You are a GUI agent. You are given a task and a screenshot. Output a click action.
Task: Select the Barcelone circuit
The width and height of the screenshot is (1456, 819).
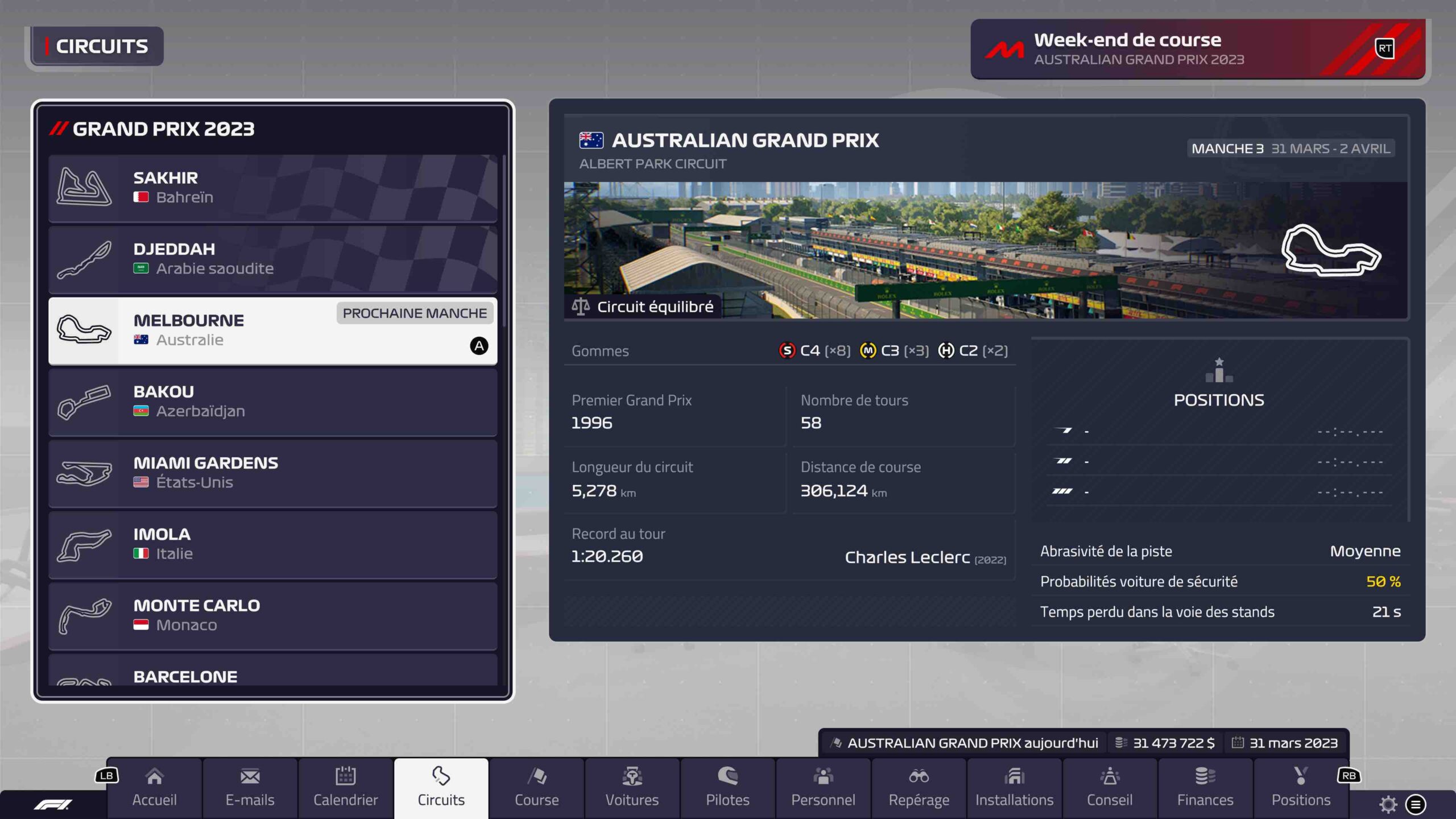pos(273,670)
